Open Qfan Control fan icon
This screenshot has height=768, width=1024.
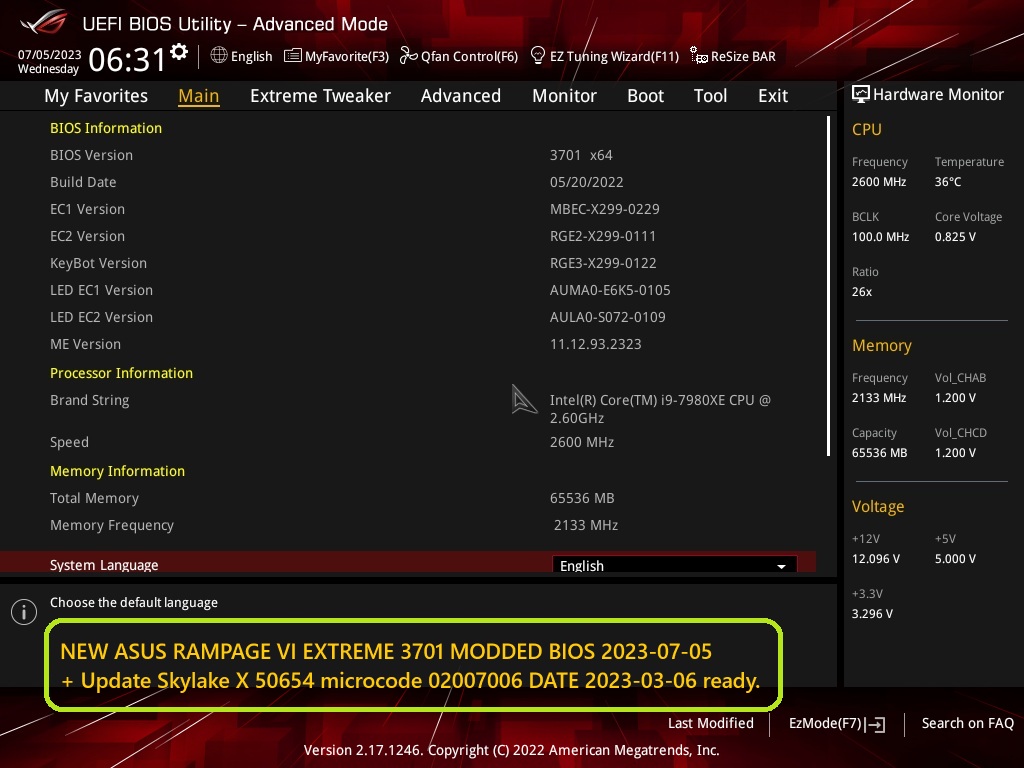pyautogui.click(x=408, y=56)
